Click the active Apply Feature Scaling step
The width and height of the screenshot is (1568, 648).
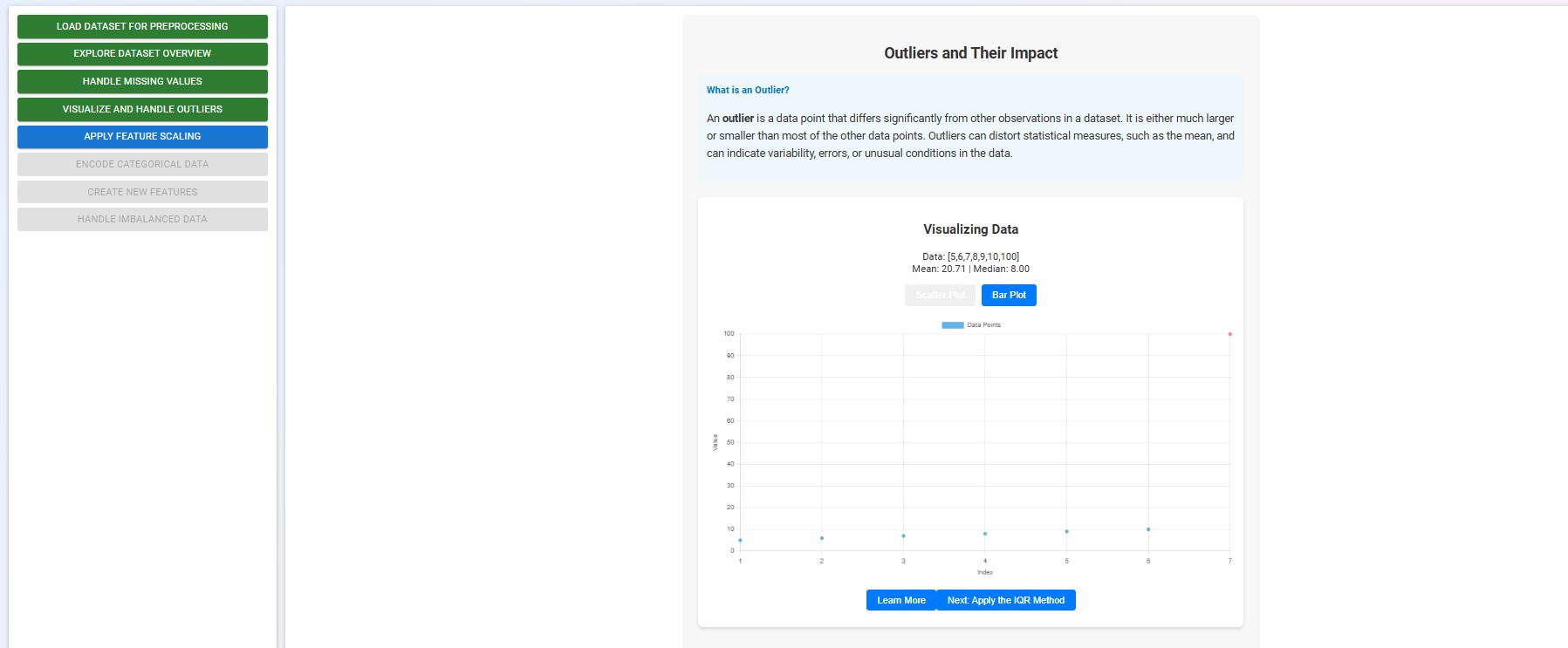pos(141,136)
